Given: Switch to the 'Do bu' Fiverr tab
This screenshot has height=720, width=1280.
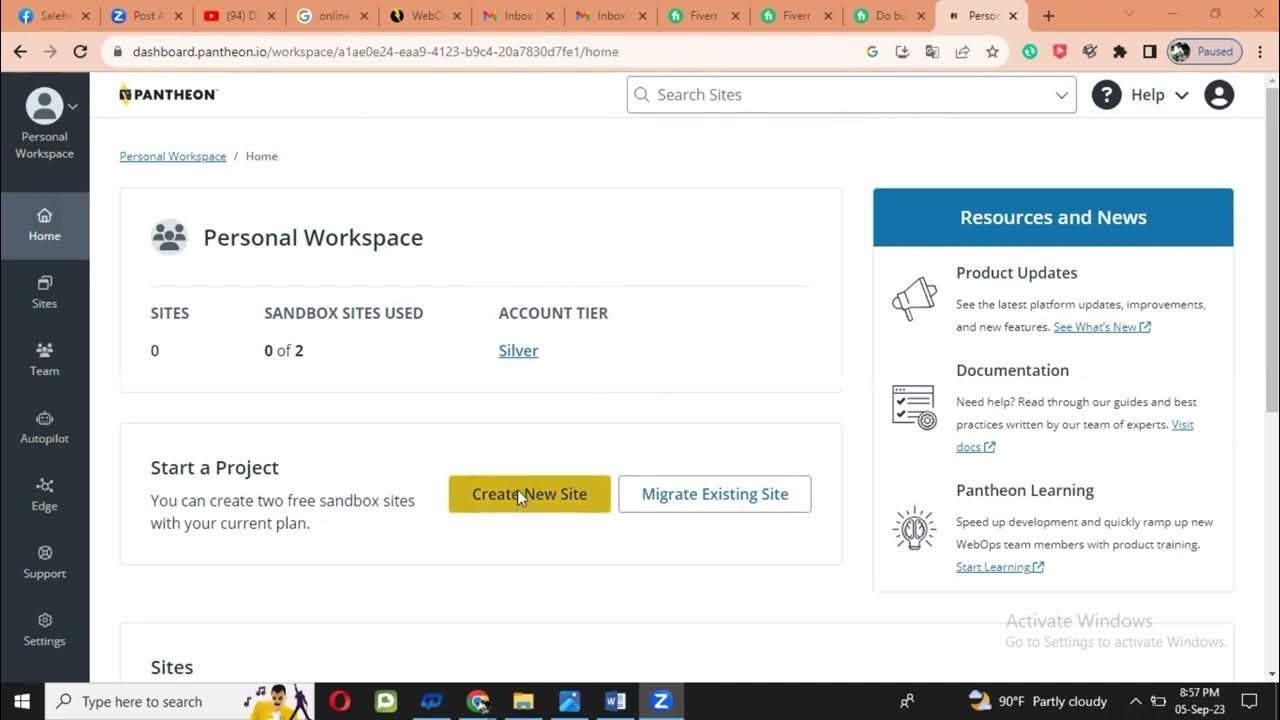Looking at the screenshot, I should pyautogui.click(x=888, y=16).
